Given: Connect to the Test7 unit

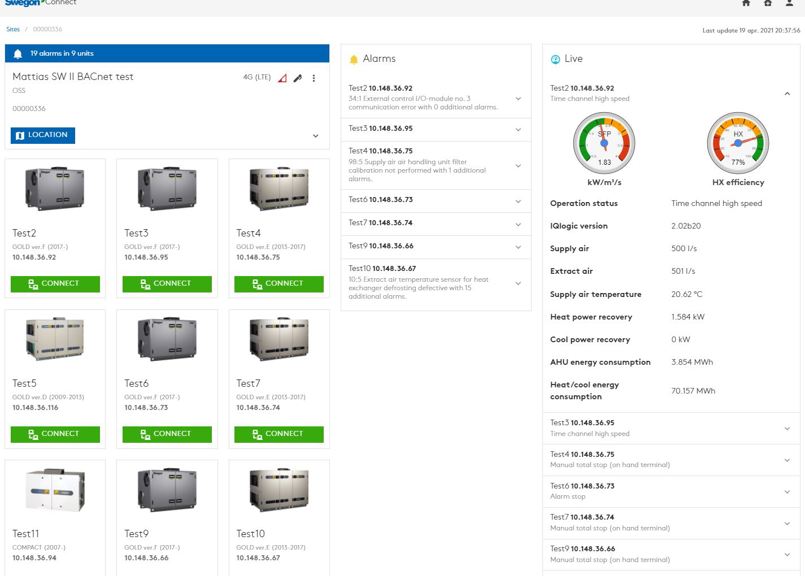Looking at the screenshot, I should [x=279, y=434].
